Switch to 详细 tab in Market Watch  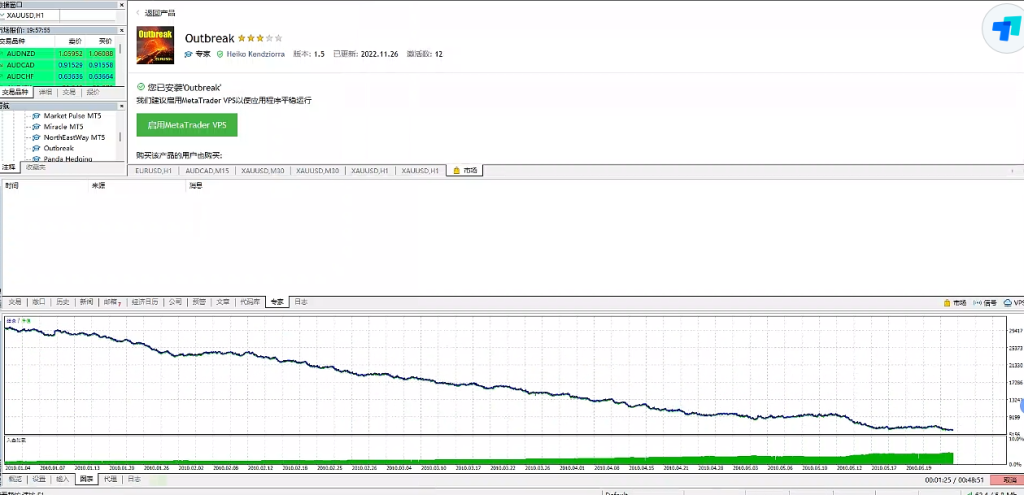point(45,92)
